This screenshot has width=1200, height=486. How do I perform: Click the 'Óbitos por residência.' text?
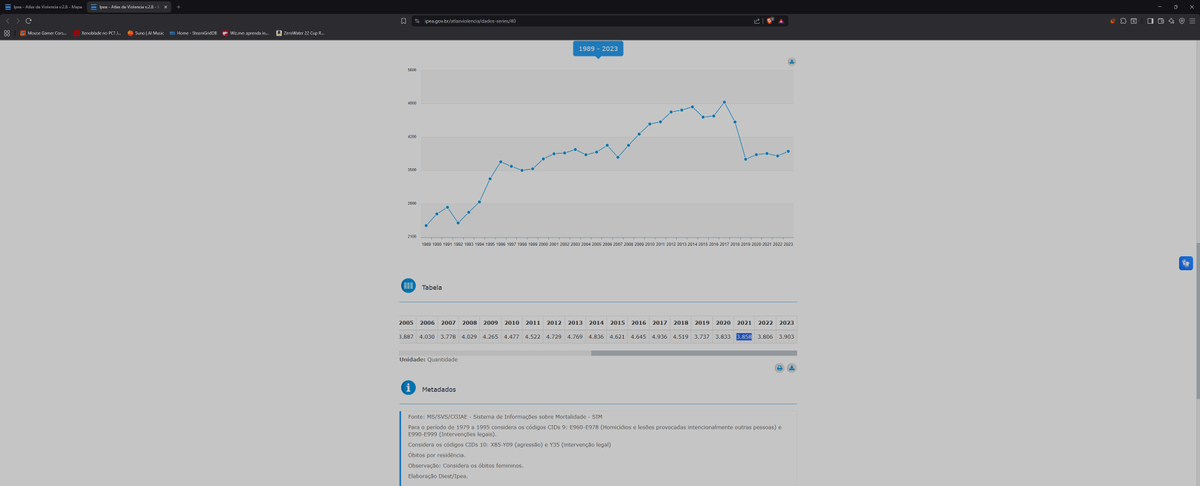point(437,455)
